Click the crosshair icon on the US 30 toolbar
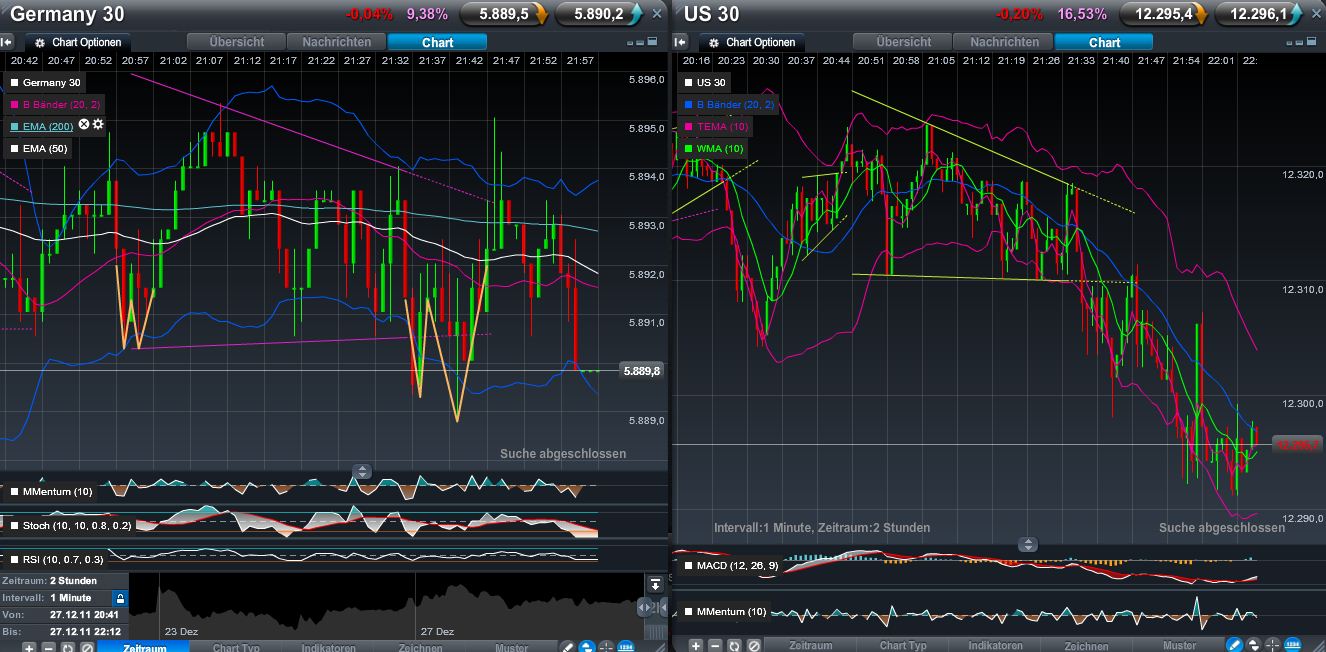This screenshot has width=1326, height=652. click(x=1272, y=645)
